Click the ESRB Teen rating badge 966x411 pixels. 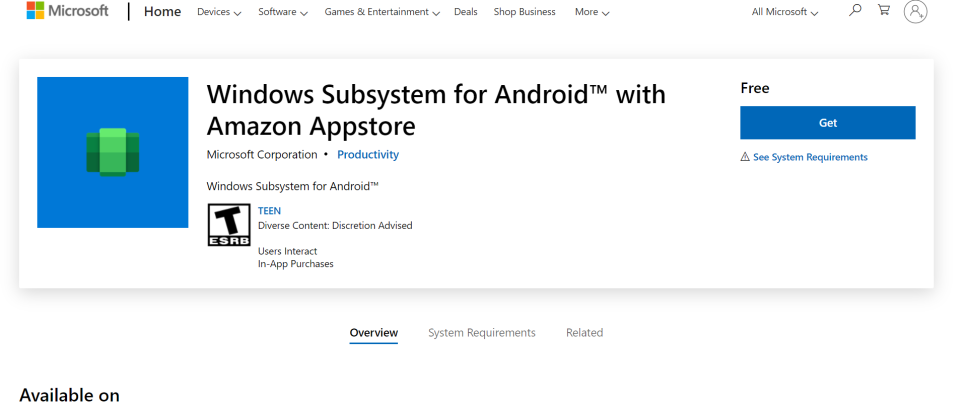pyautogui.click(x=229, y=225)
